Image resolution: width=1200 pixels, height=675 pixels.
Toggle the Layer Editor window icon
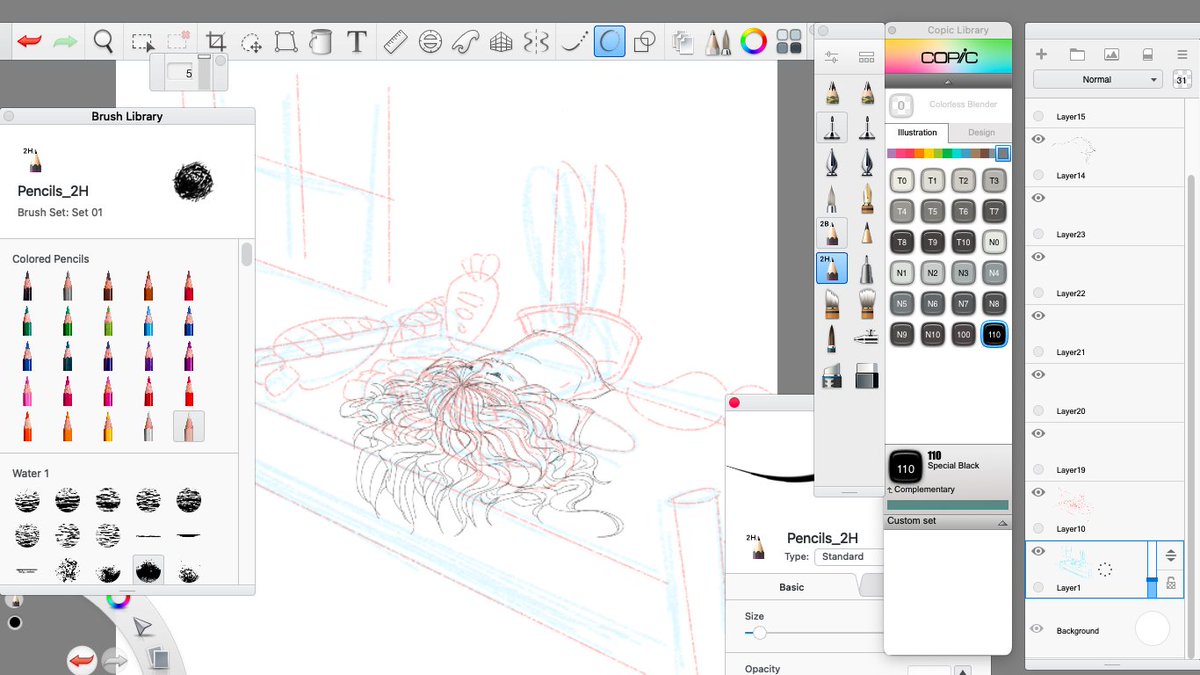coord(684,41)
